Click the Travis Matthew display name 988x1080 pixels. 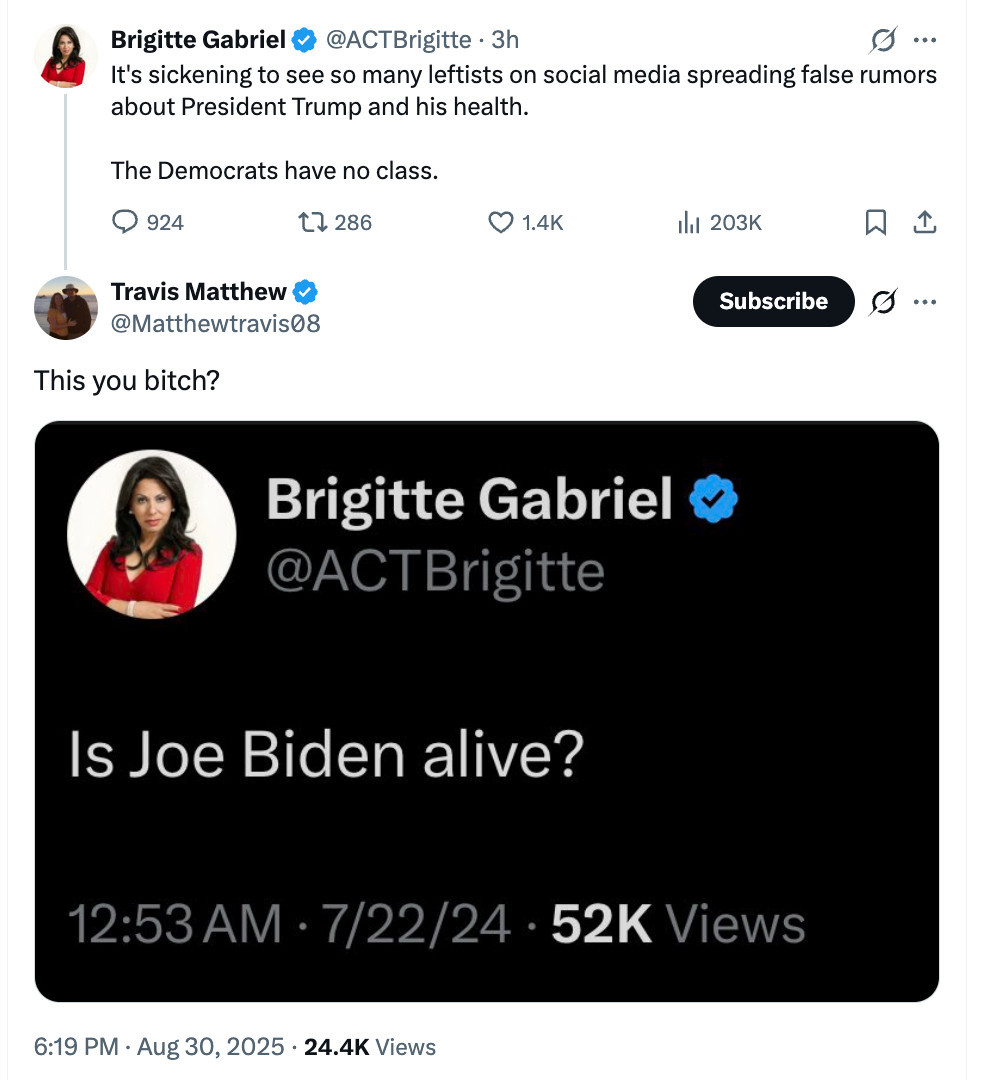coord(198,291)
